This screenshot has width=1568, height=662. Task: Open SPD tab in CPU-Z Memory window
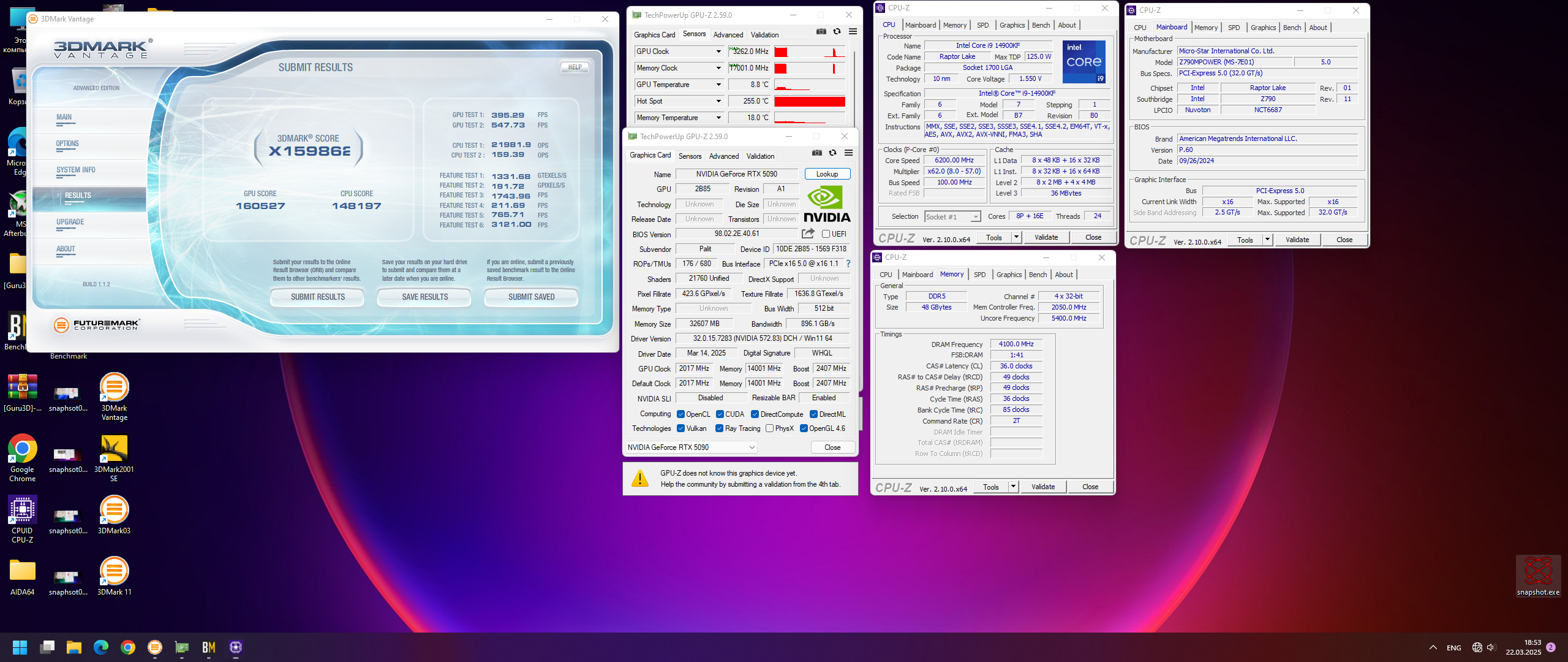(x=980, y=275)
